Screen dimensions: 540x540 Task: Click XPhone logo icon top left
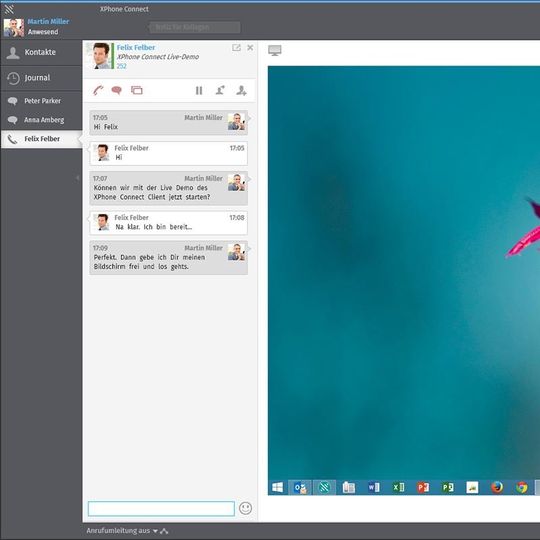9,9
